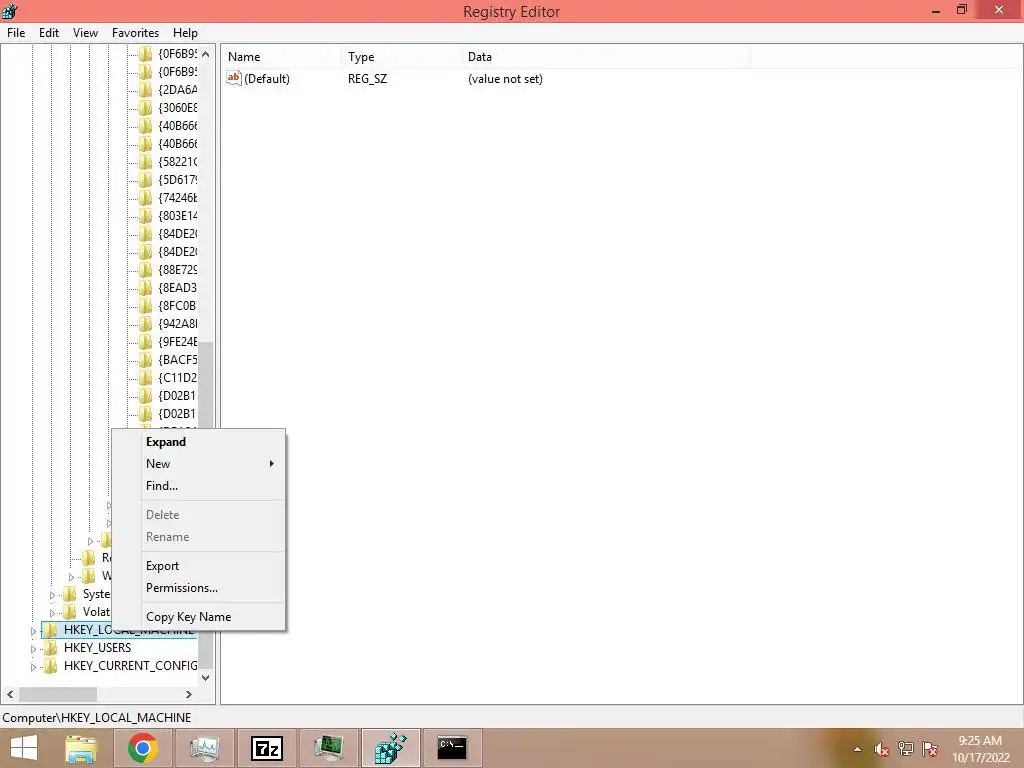Screen dimensions: 1024x768
Task: Click the muted volume tray icon
Action: coord(882,749)
